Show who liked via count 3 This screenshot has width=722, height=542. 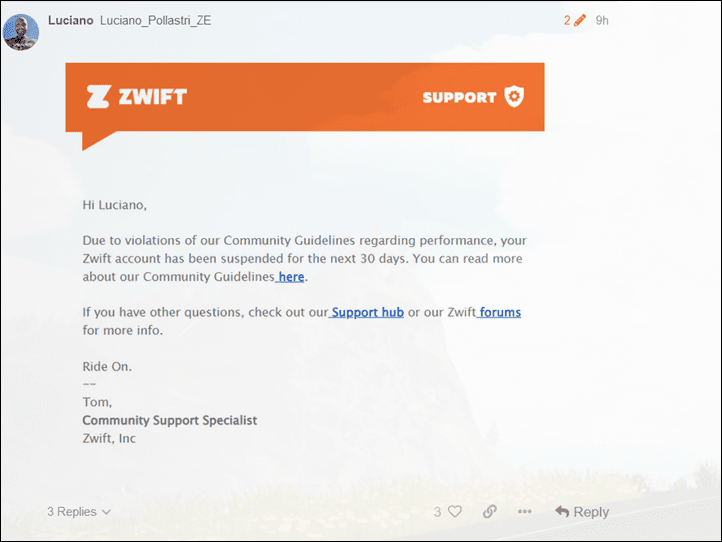(437, 512)
